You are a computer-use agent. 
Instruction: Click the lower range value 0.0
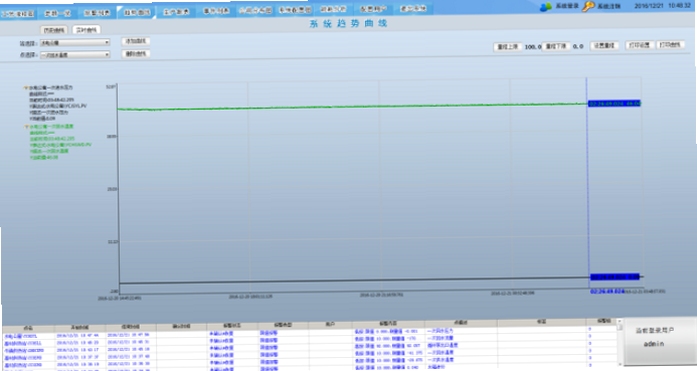pyautogui.click(x=578, y=46)
